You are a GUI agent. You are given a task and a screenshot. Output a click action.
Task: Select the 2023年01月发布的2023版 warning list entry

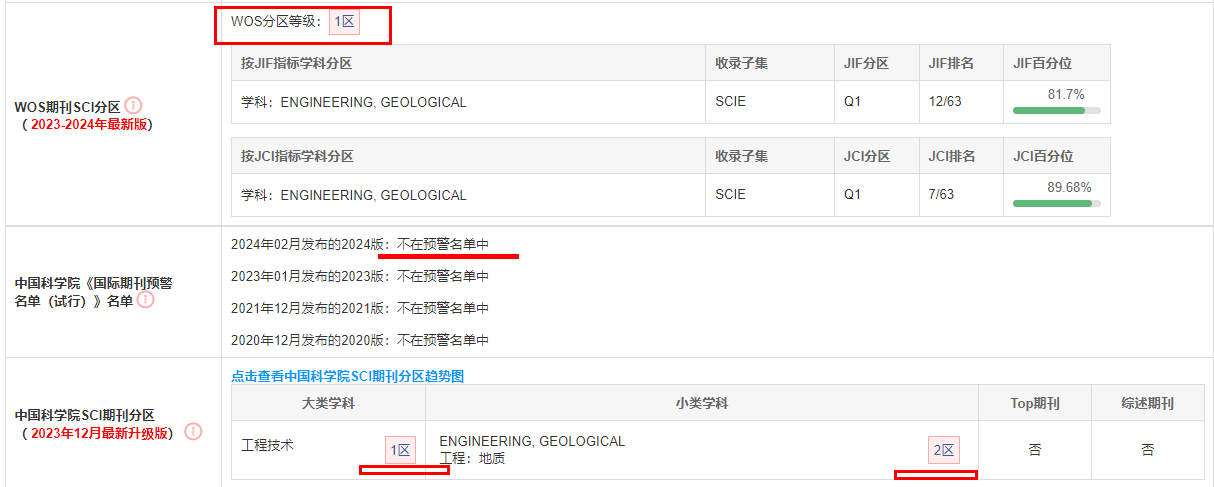360,276
